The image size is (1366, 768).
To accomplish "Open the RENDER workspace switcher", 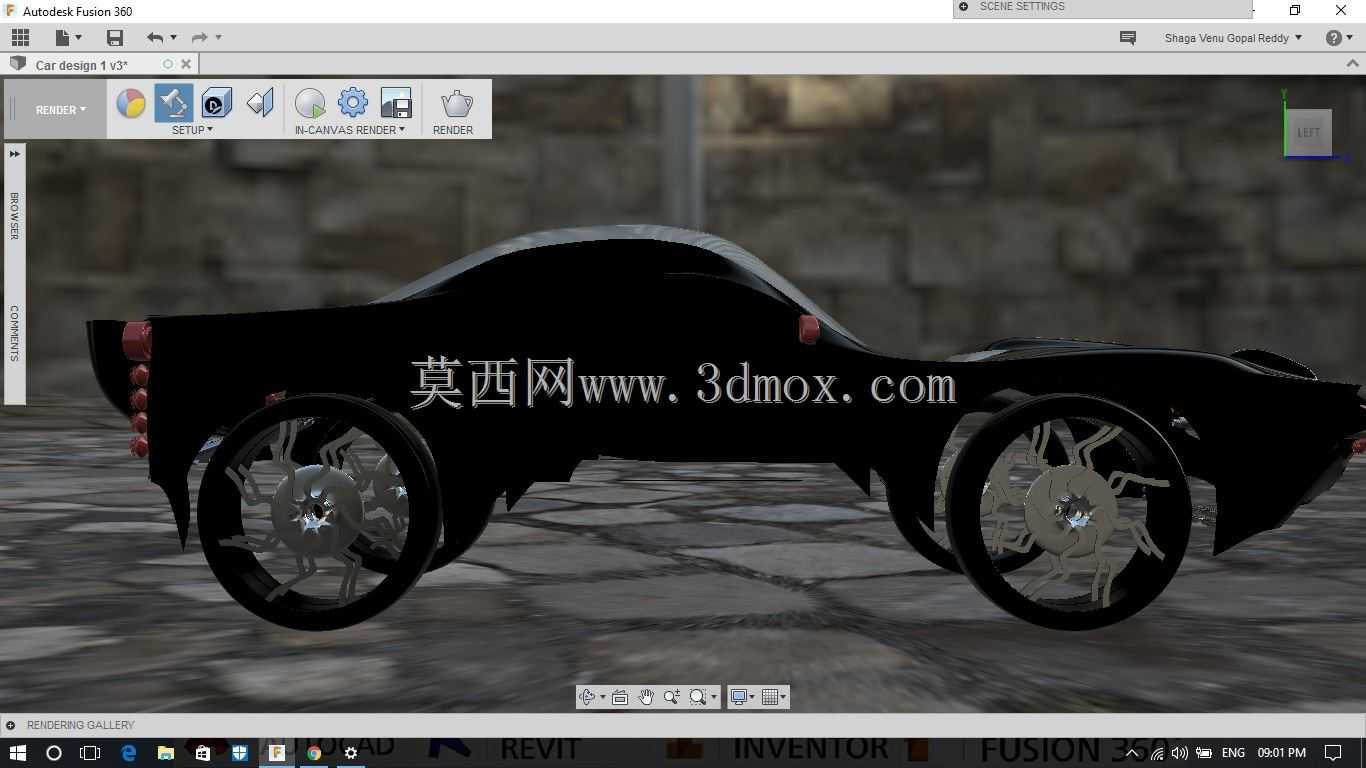I will point(61,110).
